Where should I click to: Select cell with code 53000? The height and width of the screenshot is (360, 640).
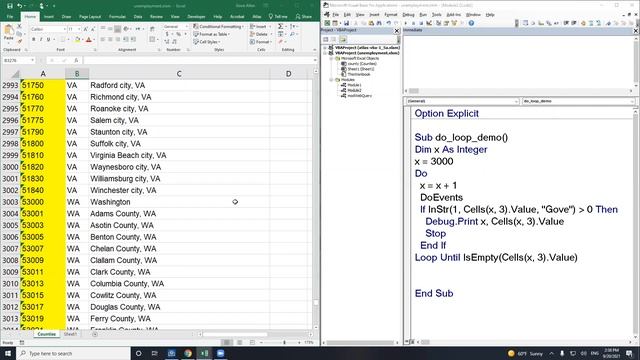[x=43, y=202]
